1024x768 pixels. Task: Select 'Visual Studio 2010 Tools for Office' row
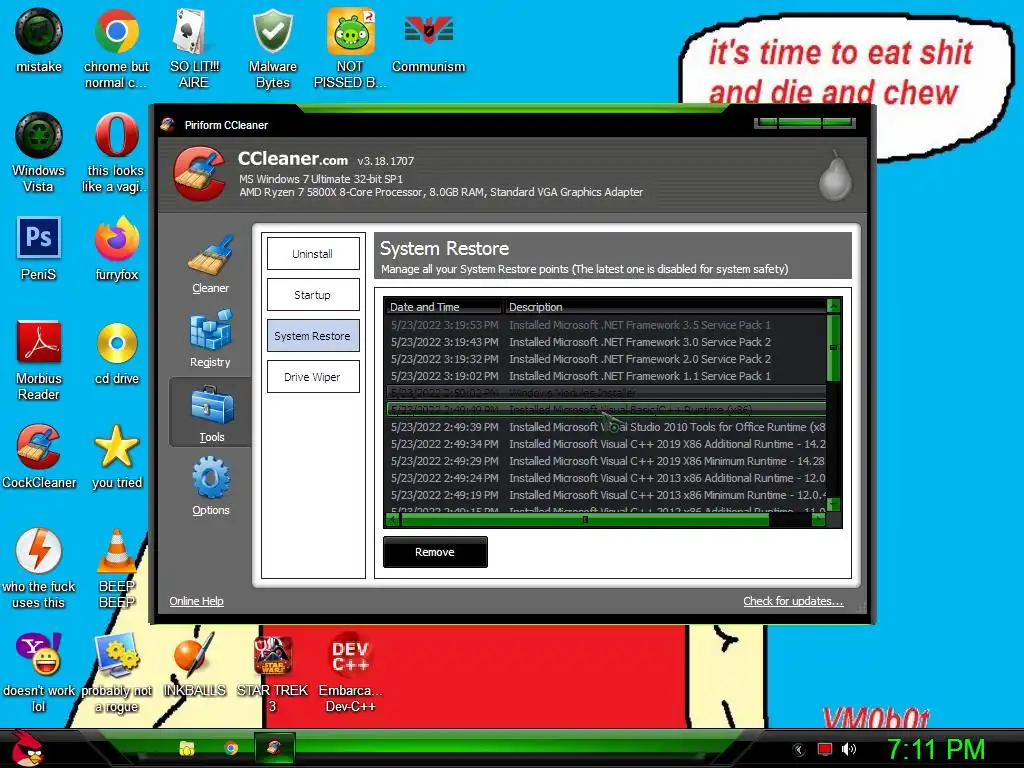(606, 426)
